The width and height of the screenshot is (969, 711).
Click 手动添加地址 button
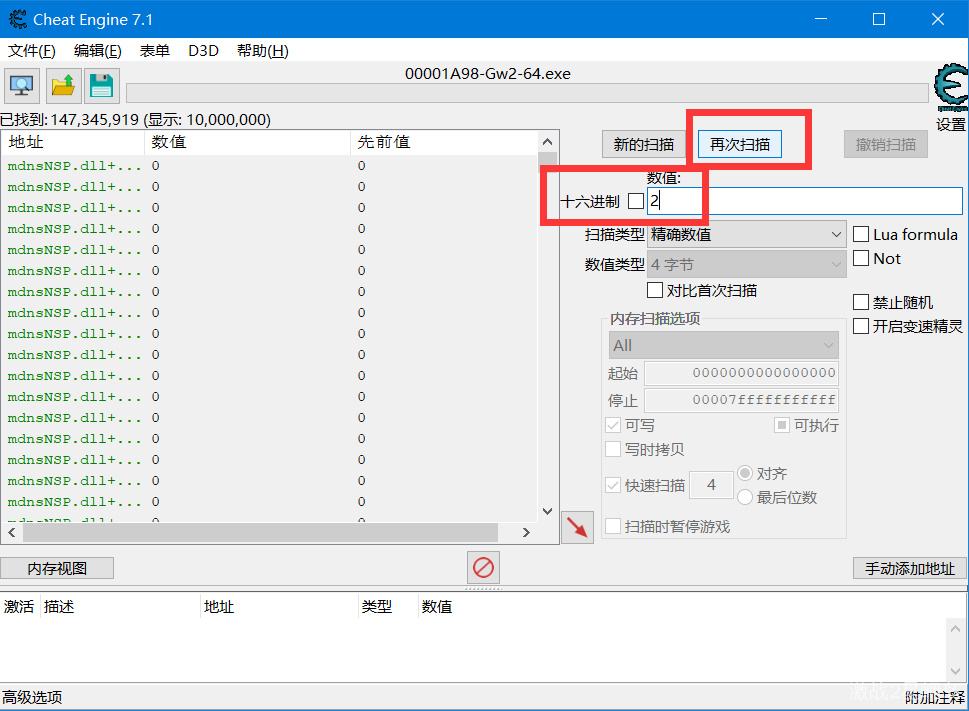[x=910, y=568]
